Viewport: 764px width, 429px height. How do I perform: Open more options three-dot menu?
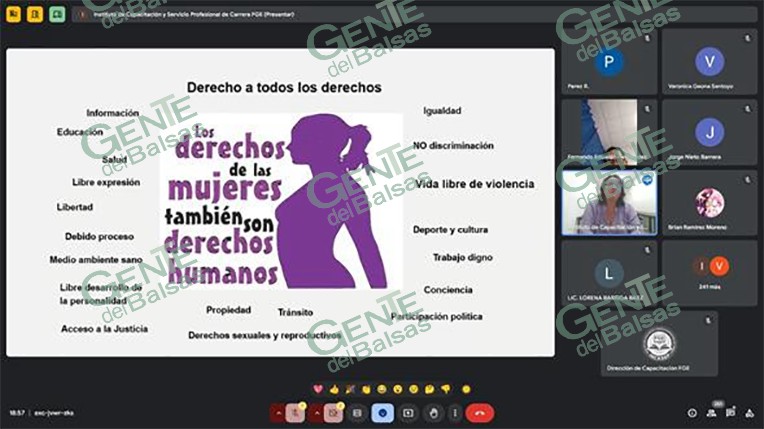(x=457, y=412)
